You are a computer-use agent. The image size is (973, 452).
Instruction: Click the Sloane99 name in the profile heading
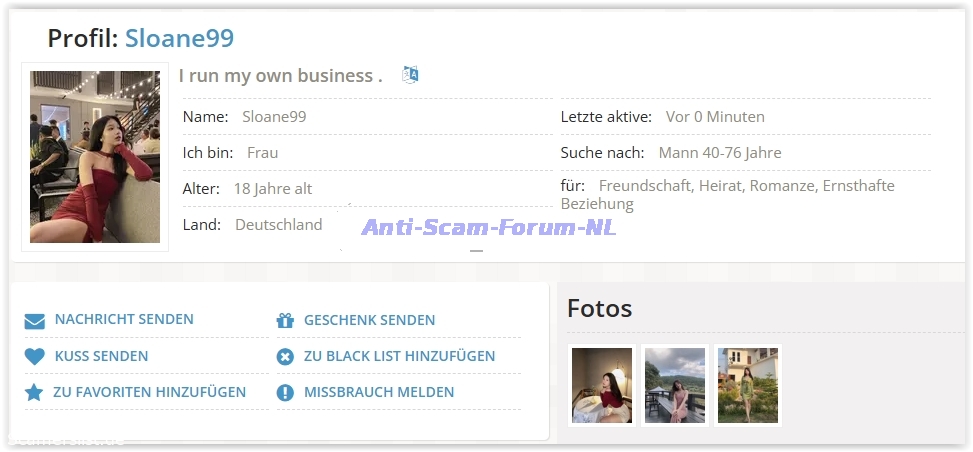pyautogui.click(x=179, y=38)
